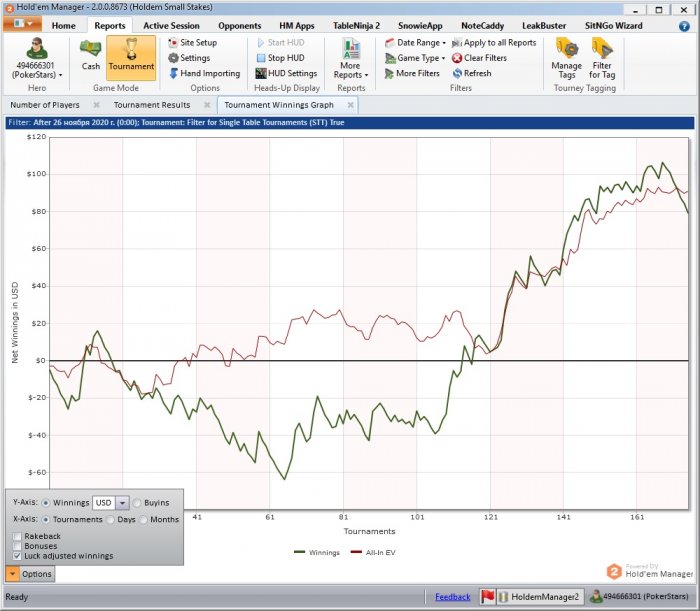Viewport: 700px width, 611px height.
Task: Refresh the report
Action: pyautogui.click(x=472, y=73)
